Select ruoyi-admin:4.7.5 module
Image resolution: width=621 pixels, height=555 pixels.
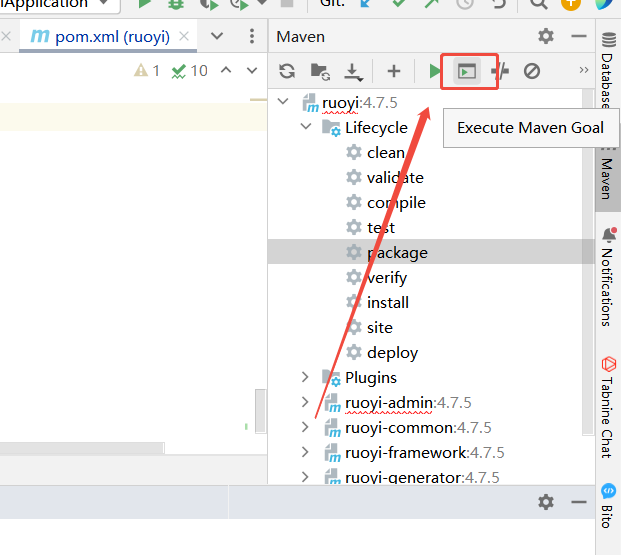pos(408,402)
